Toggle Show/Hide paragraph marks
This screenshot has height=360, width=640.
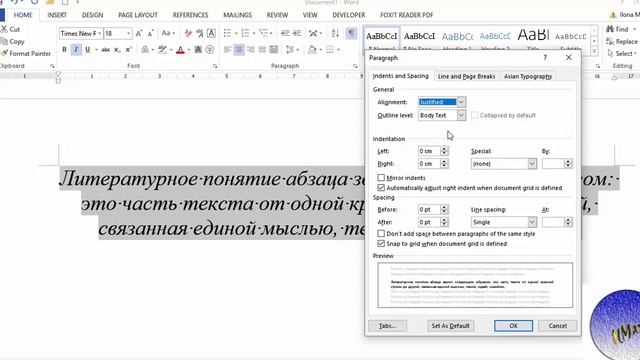[x=351, y=33]
